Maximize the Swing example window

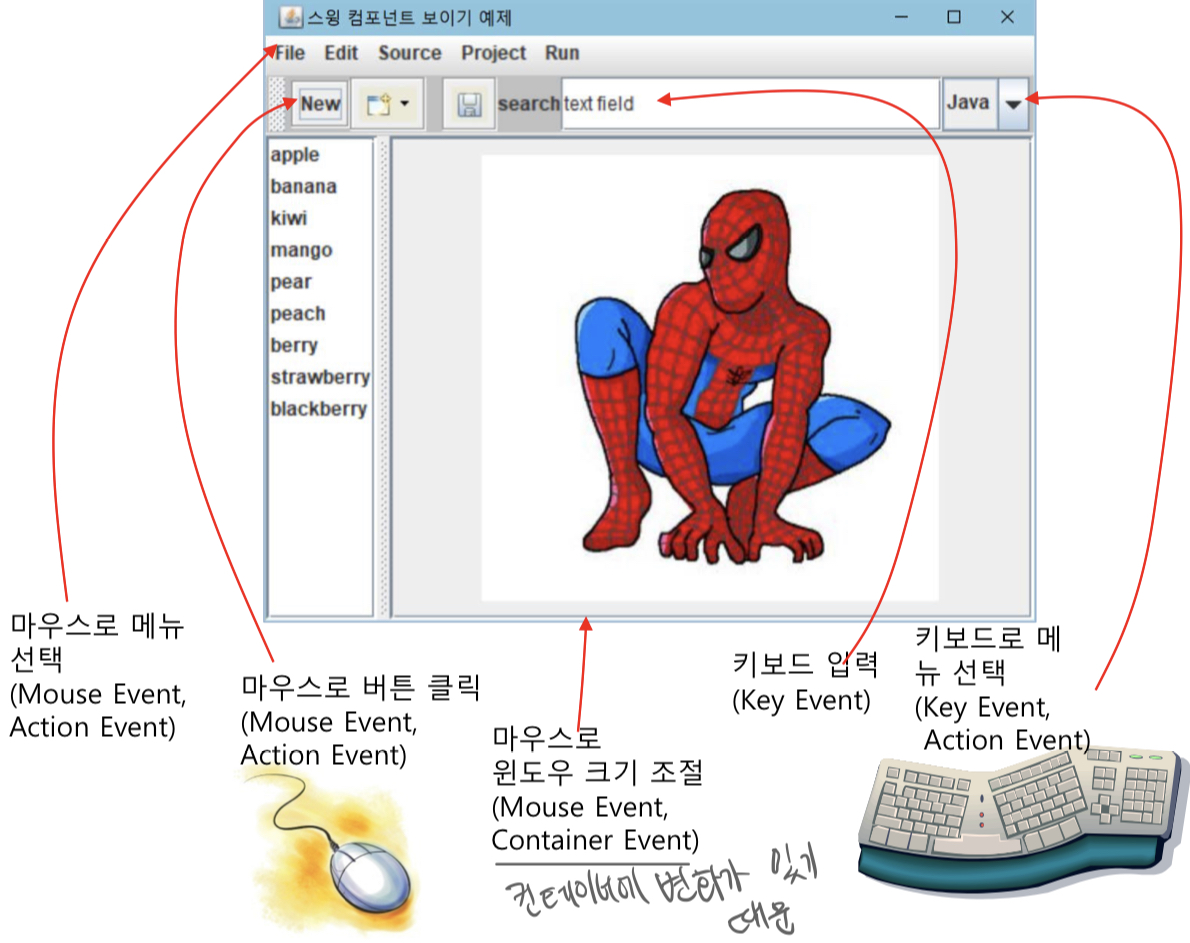coord(954,17)
